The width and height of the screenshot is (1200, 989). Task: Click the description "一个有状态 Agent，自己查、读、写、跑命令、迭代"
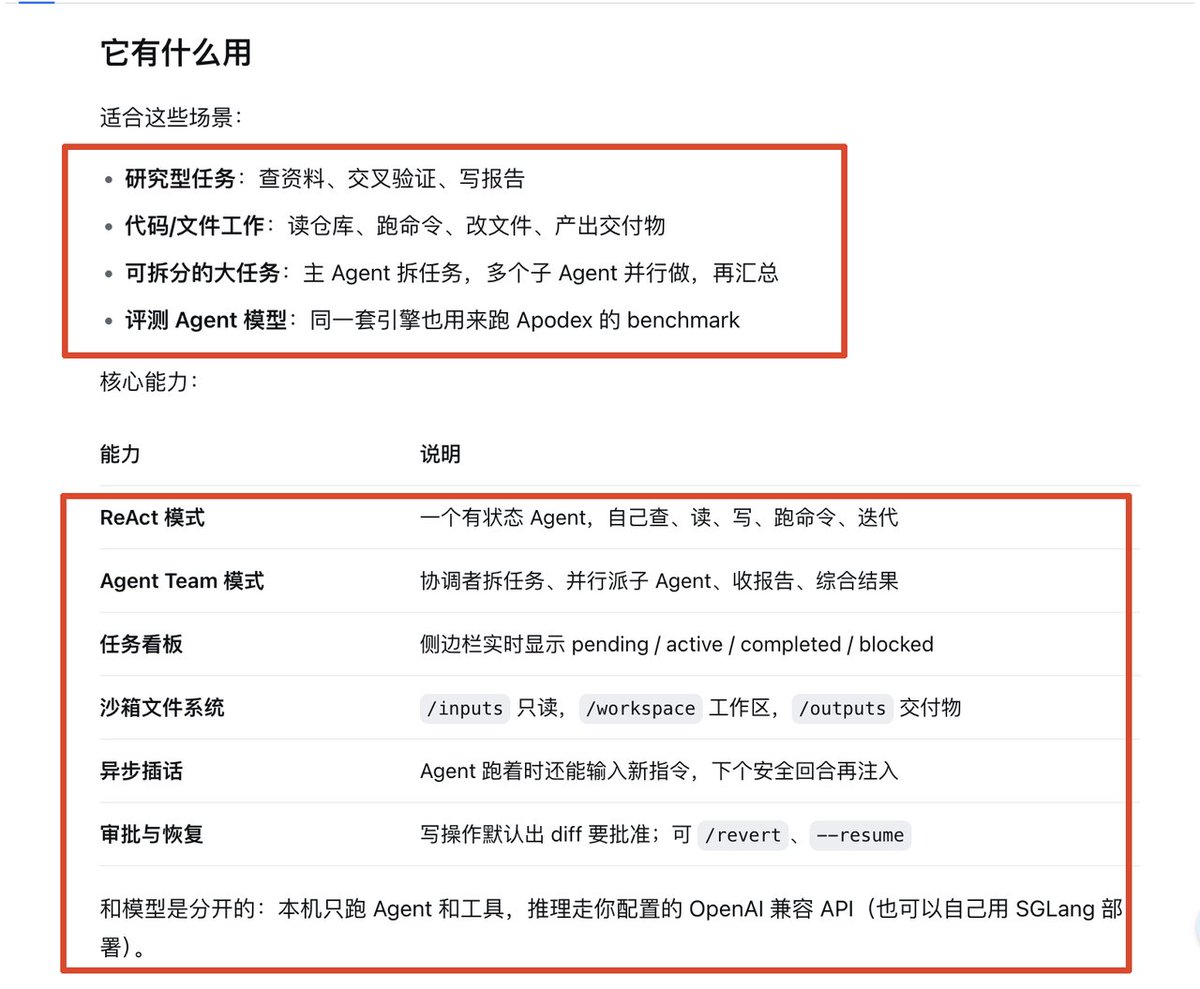click(x=659, y=518)
